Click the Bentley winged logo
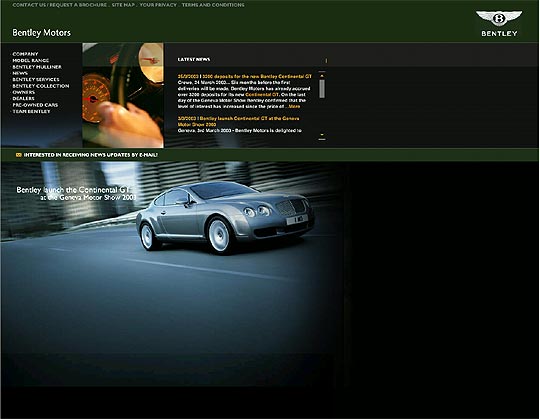 pyautogui.click(x=499, y=23)
